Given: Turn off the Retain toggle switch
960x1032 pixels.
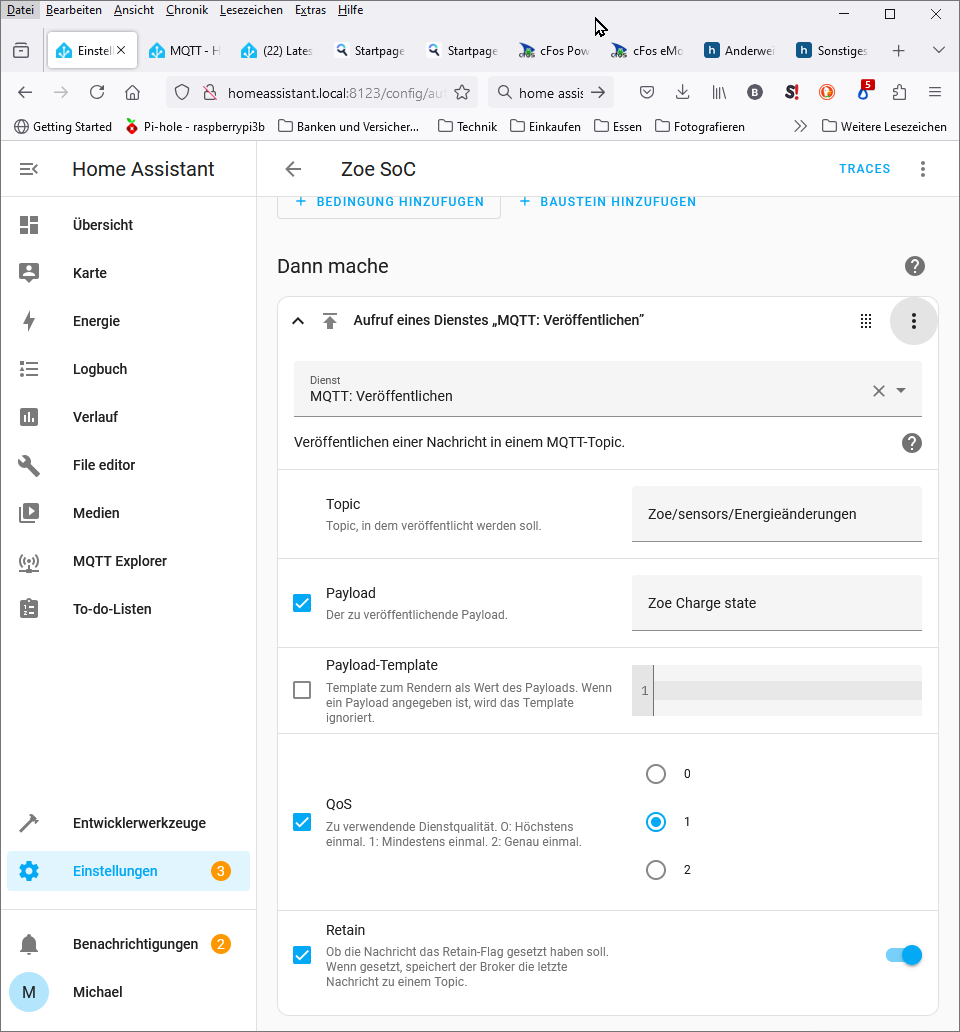Looking at the screenshot, I should [903, 955].
